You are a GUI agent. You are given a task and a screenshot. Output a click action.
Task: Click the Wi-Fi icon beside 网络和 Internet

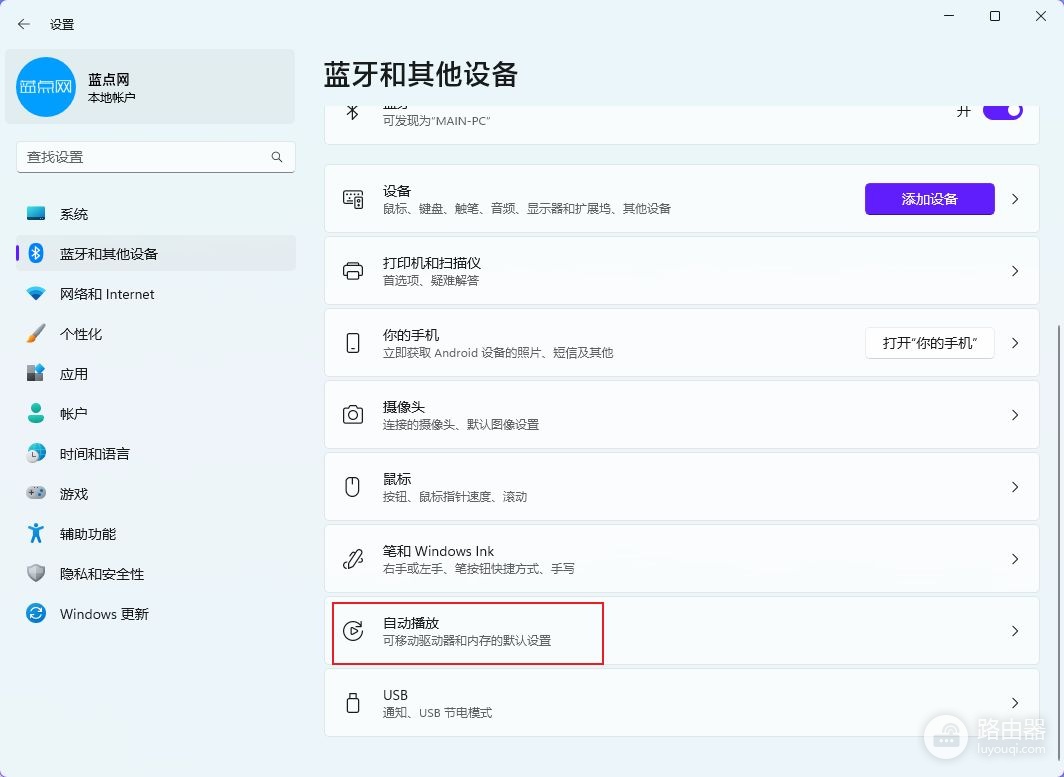(36, 293)
